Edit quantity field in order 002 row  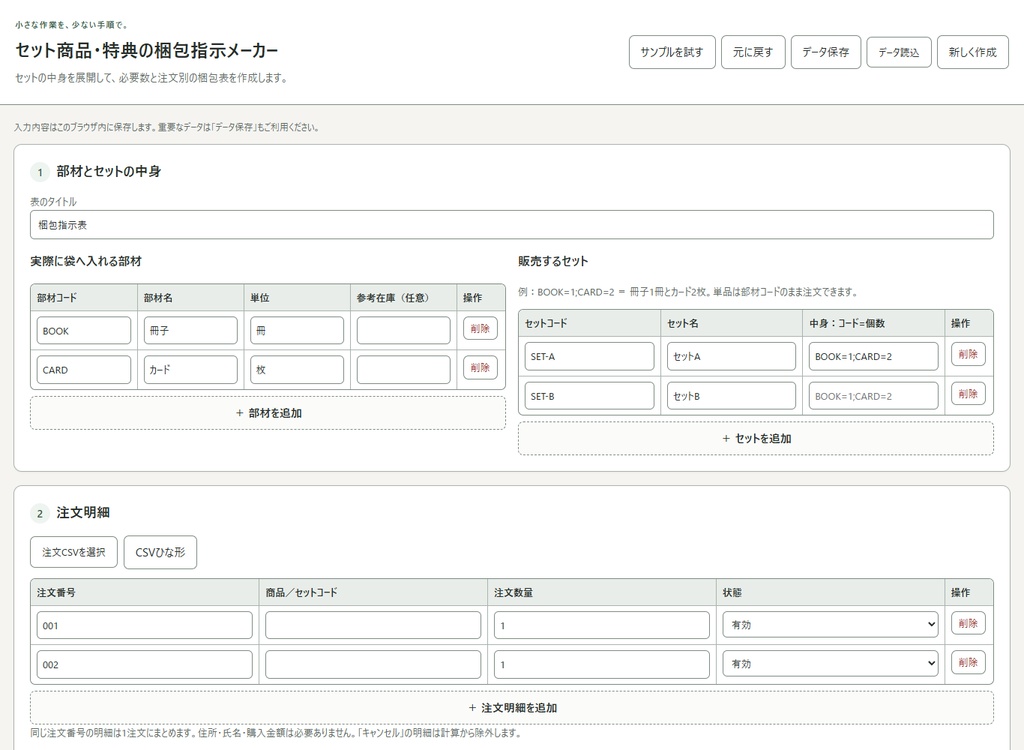pyautogui.click(x=601, y=664)
